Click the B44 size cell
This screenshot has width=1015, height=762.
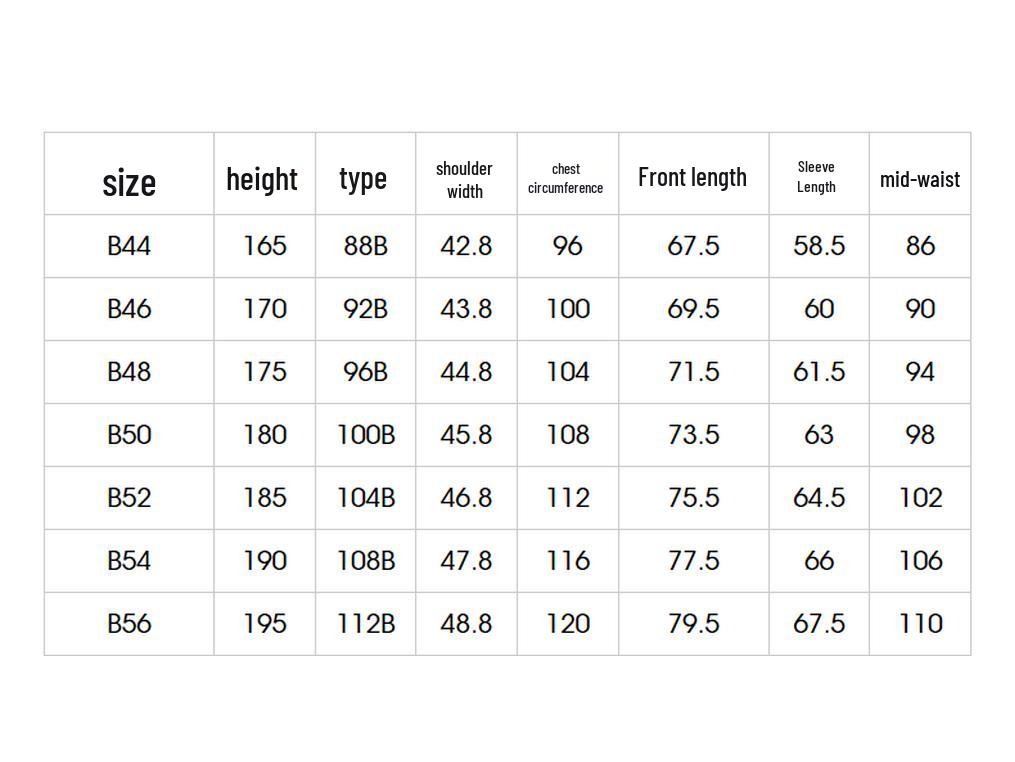point(129,246)
